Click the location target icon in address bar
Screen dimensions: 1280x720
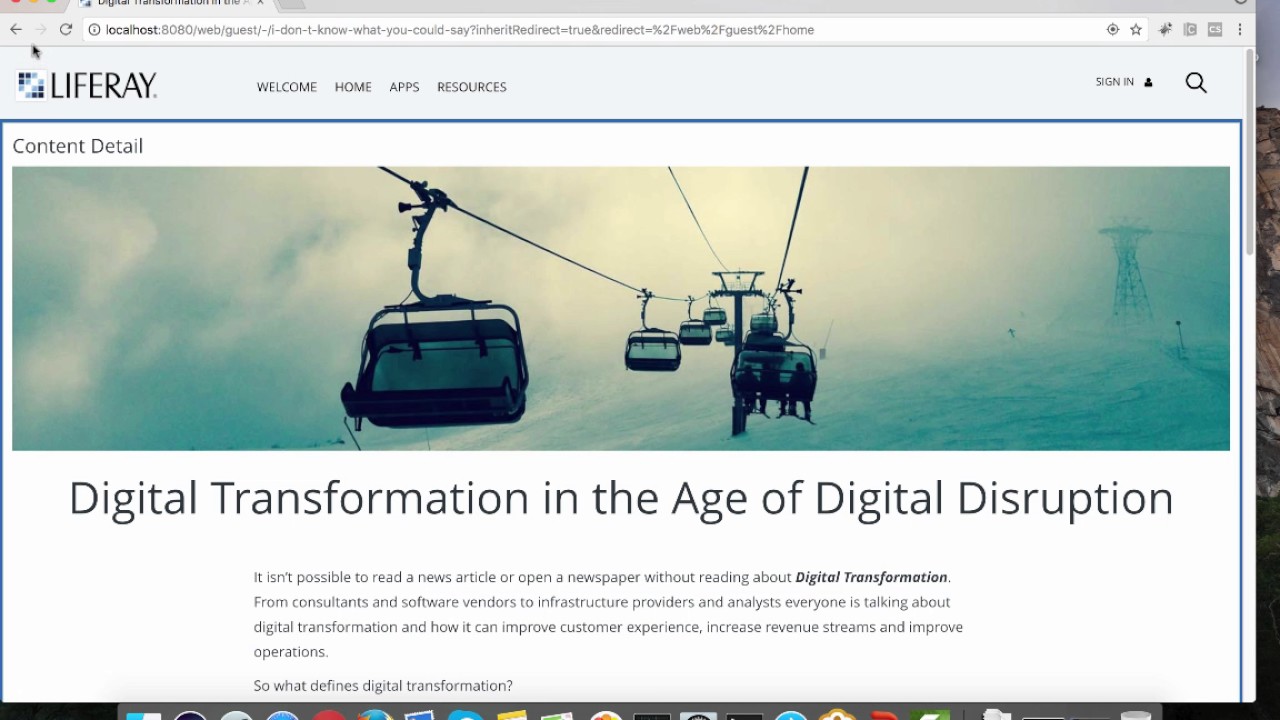coord(1113,30)
